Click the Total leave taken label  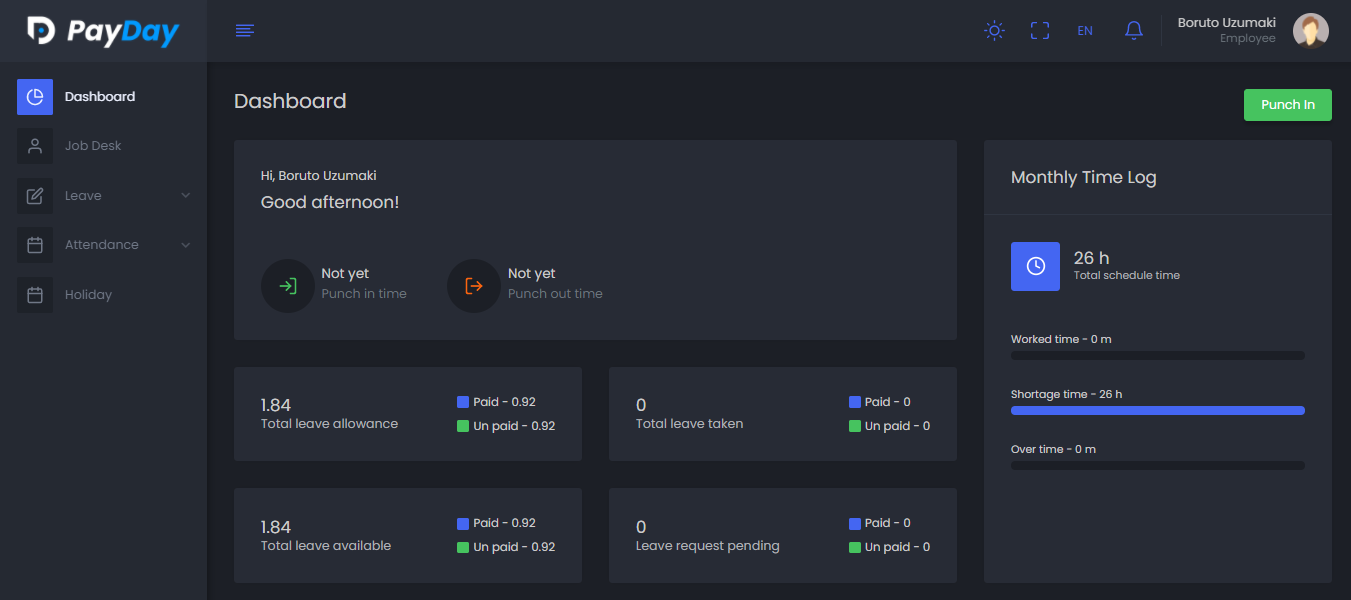(690, 424)
